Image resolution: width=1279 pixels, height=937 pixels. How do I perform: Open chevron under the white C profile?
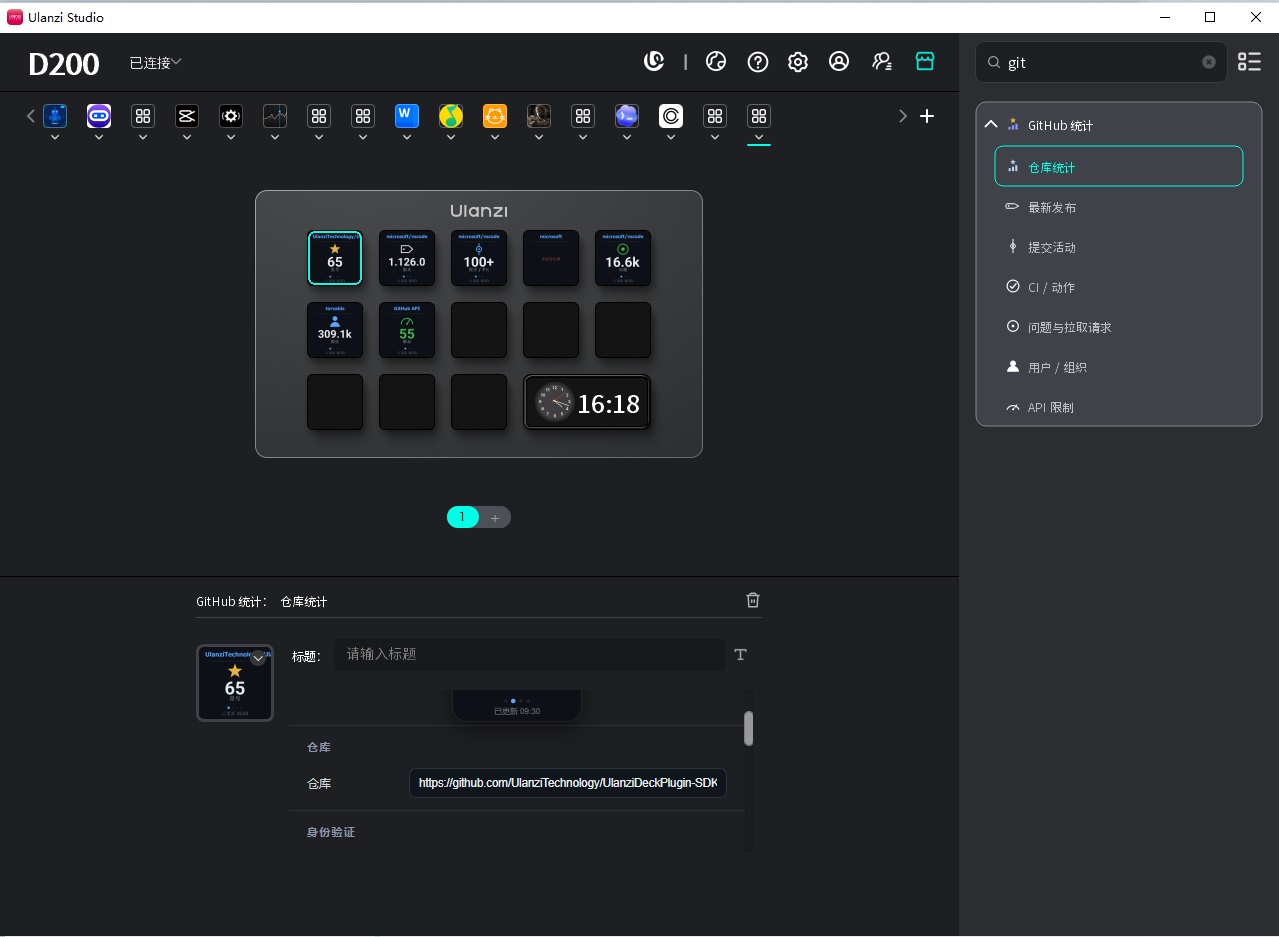(x=671, y=138)
